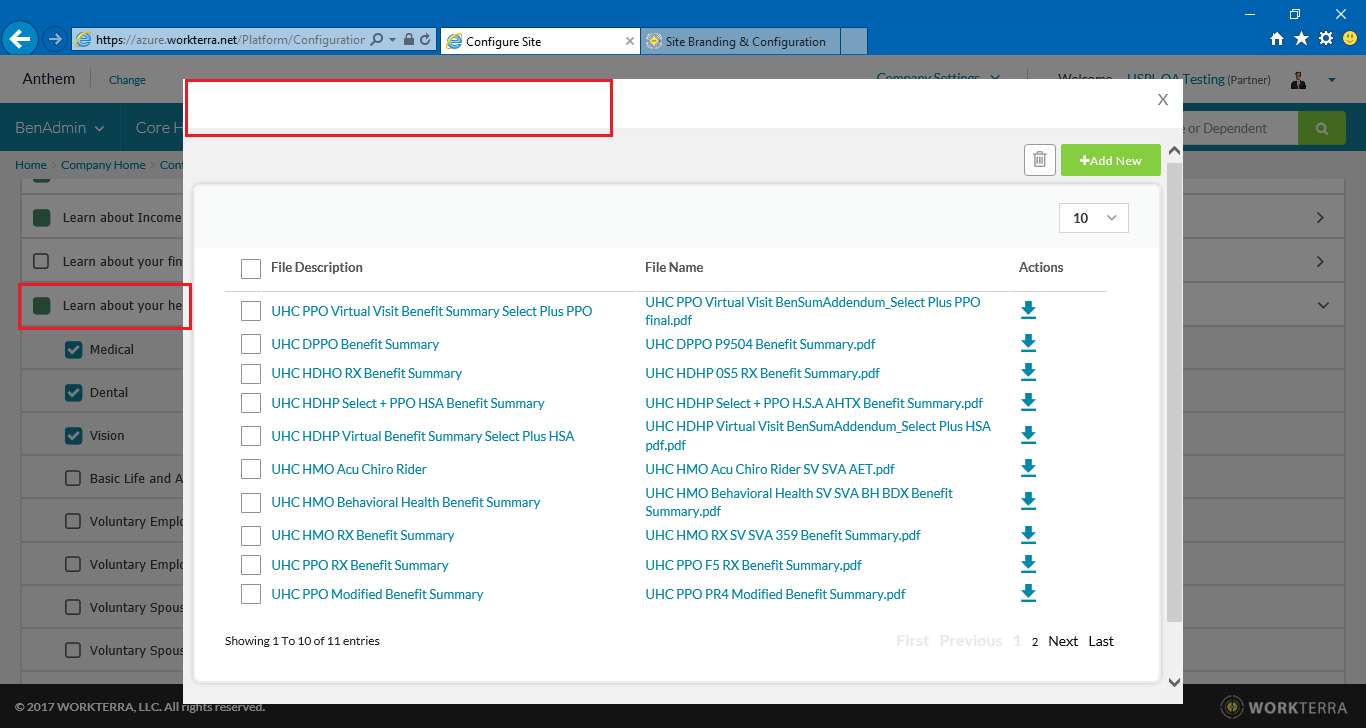Download UHC HDHO RX Benefit Summary file
The height and width of the screenshot is (728, 1366).
click(1028, 372)
